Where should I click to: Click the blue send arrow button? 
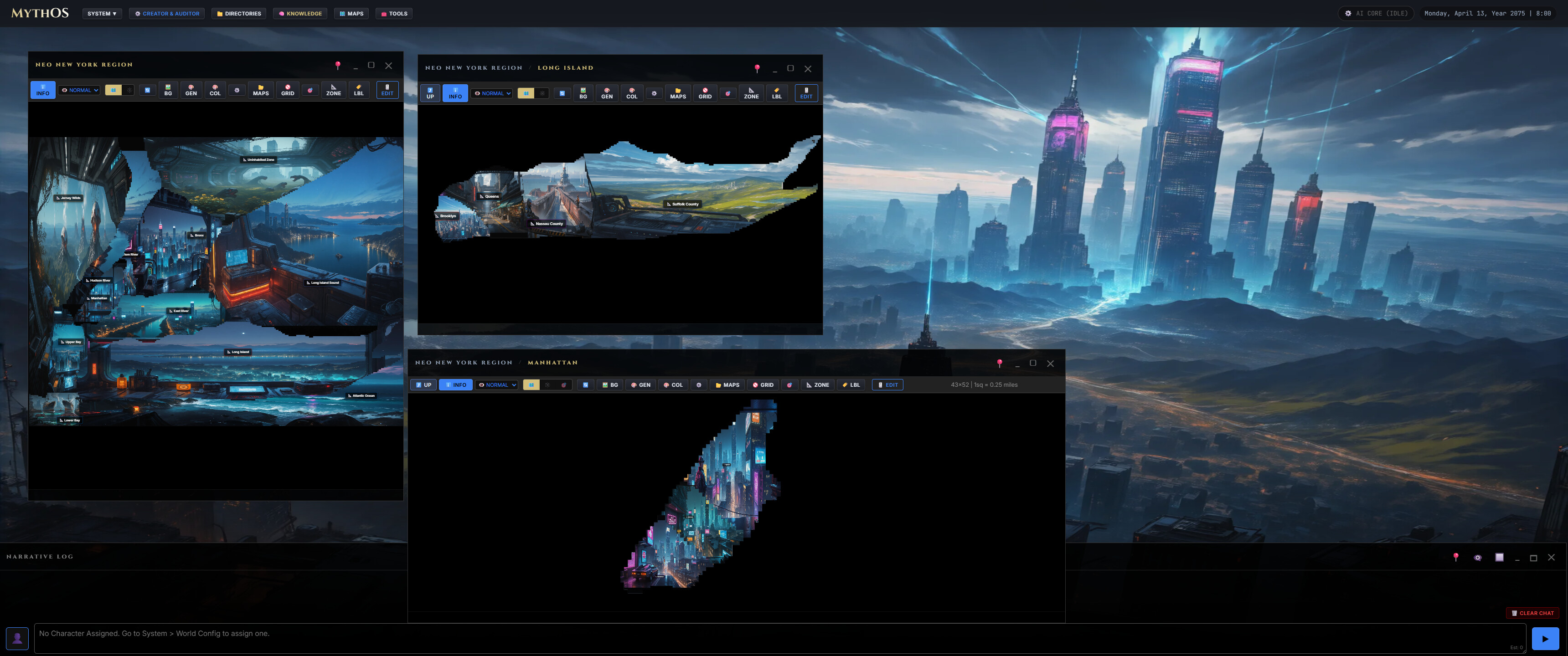[x=1545, y=638]
